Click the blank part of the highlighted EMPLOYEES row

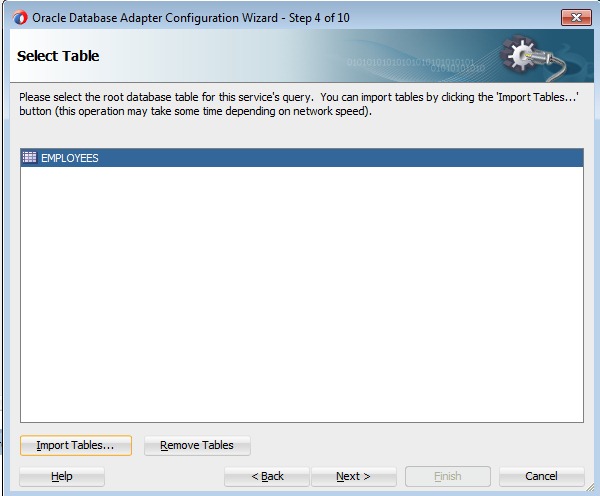[x=350, y=158]
